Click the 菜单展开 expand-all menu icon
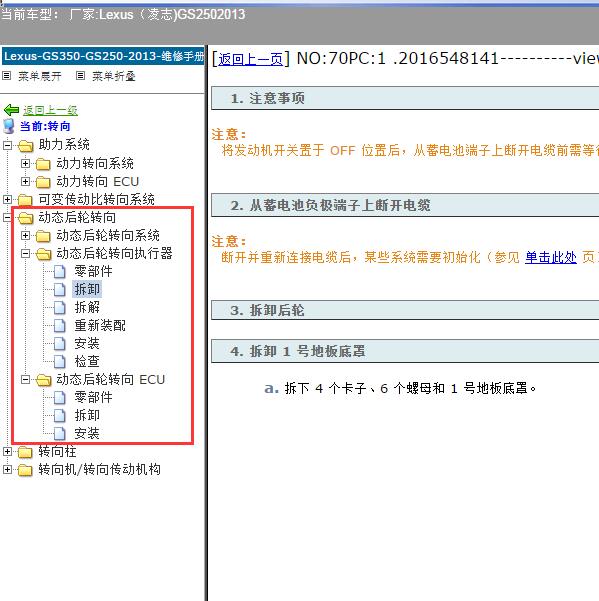 tap(7, 76)
